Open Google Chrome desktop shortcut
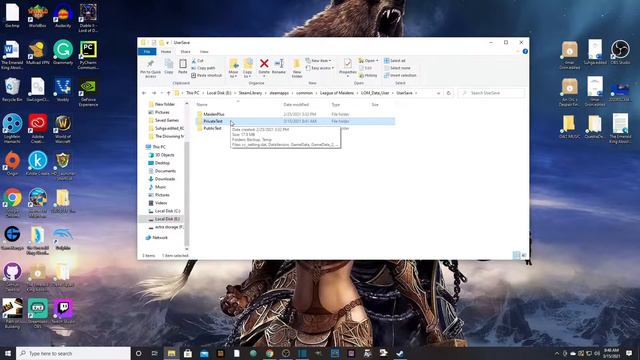 [x=12, y=203]
